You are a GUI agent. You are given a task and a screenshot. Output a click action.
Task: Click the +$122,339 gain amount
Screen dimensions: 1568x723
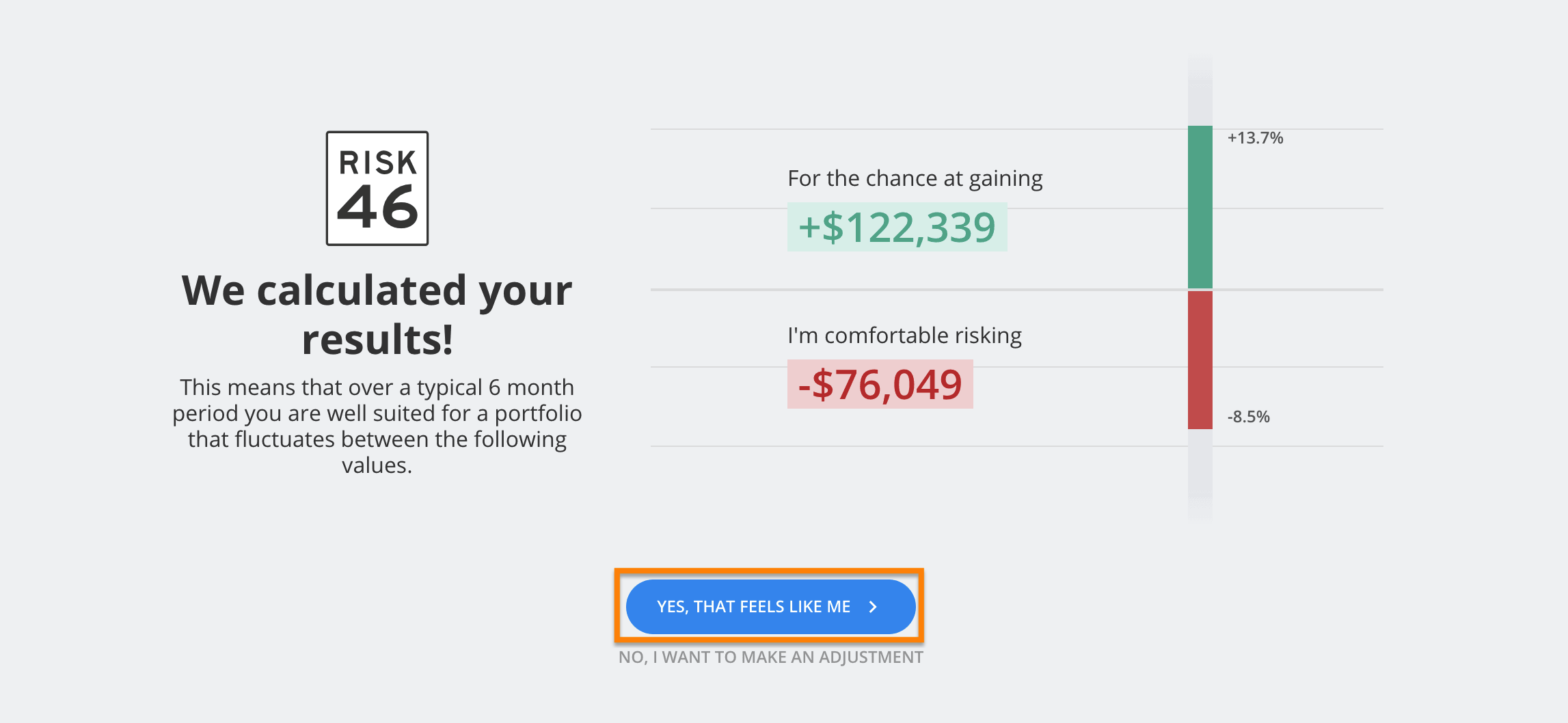pyautogui.click(x=897, y=228)
